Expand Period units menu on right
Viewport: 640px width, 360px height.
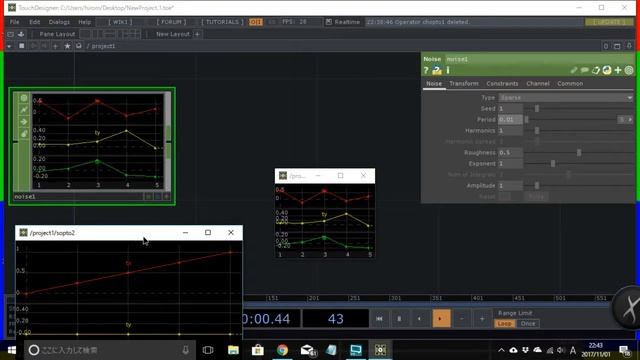(x=626, y=120)
